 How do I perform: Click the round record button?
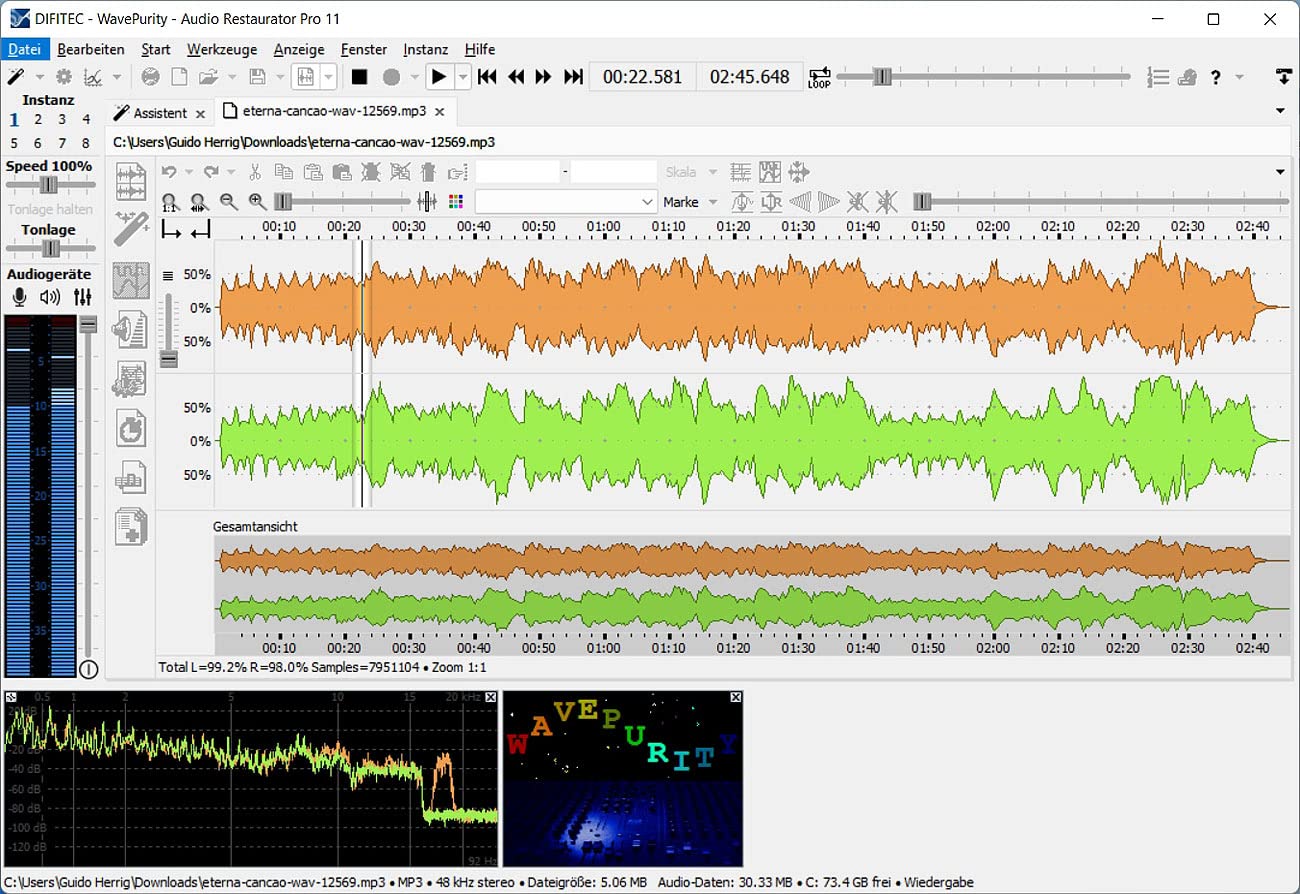pos(391,77)
